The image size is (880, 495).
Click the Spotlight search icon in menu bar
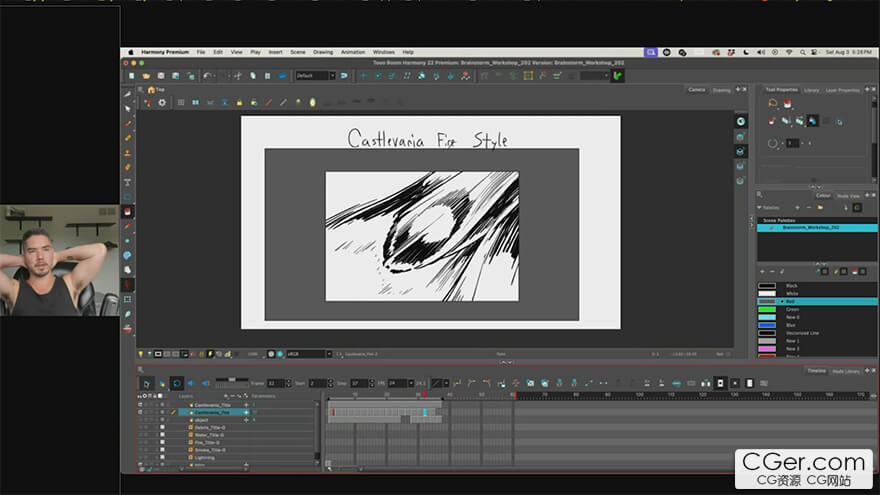(x=803, y=52)
